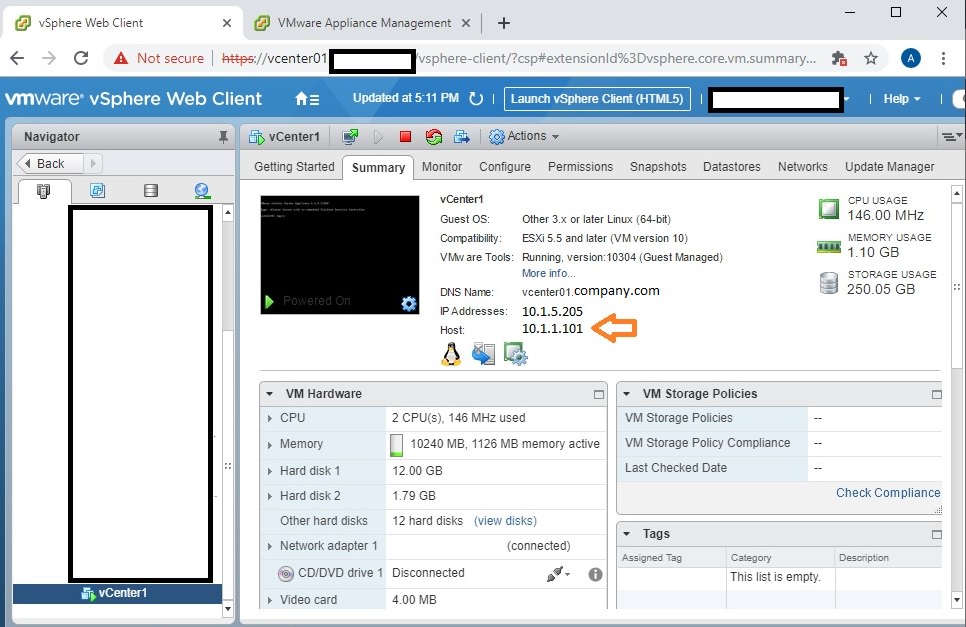Click summary pane scrollbar up arrow
The image size is (966, 627).
[x=956, y=195]
